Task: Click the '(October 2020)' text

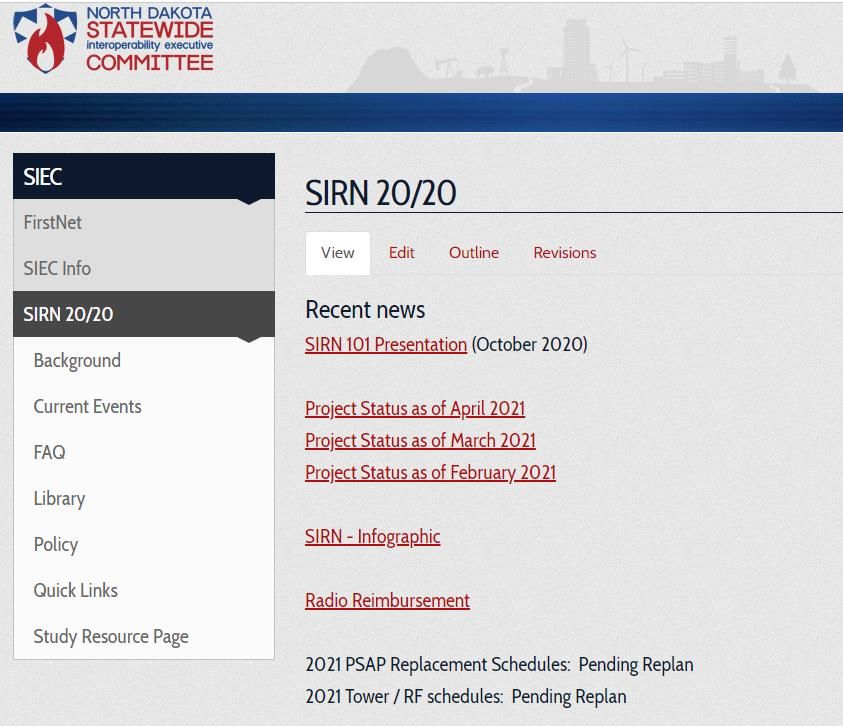Action: coord(530,345)
